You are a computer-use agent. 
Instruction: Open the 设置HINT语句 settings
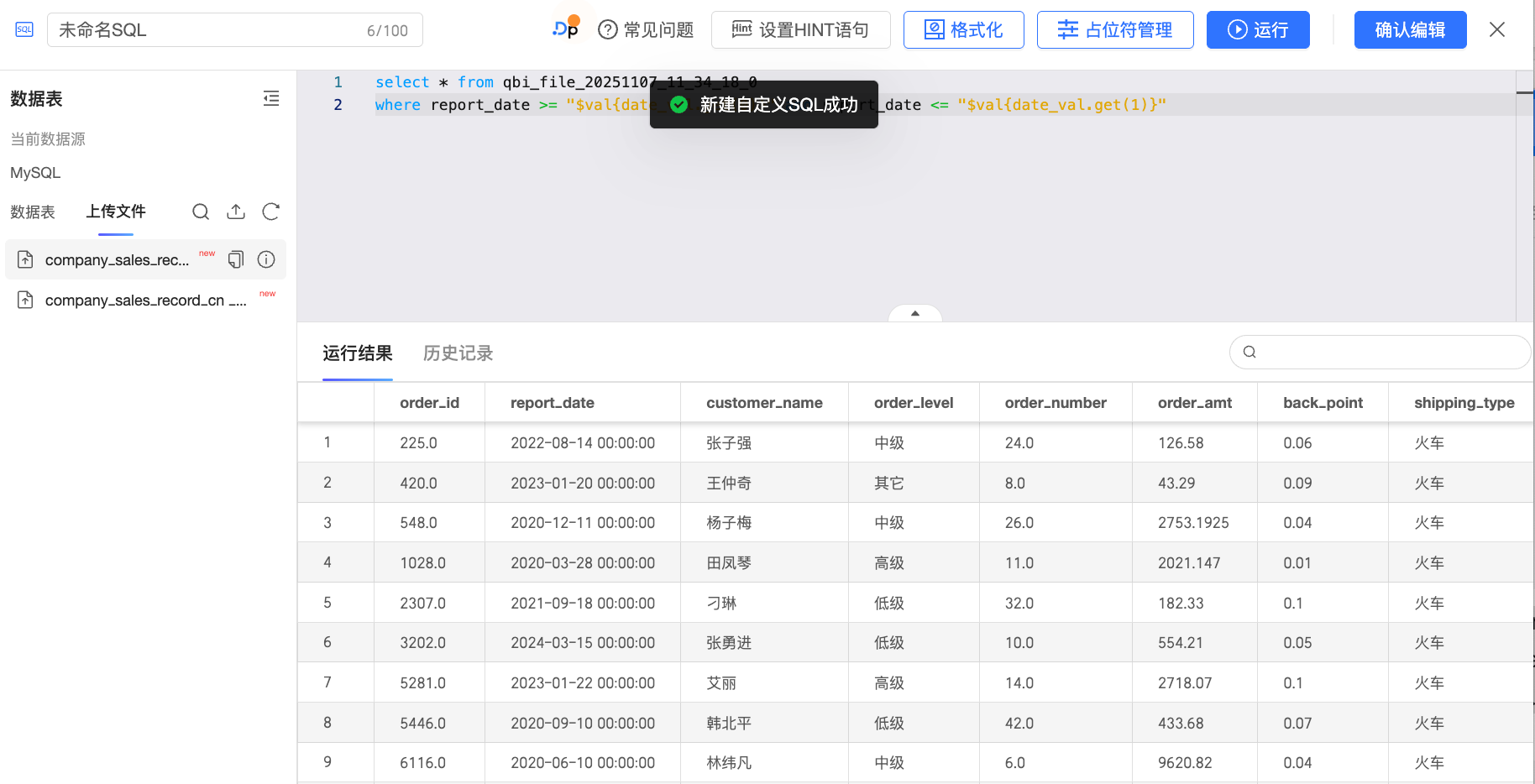[800, 30]
